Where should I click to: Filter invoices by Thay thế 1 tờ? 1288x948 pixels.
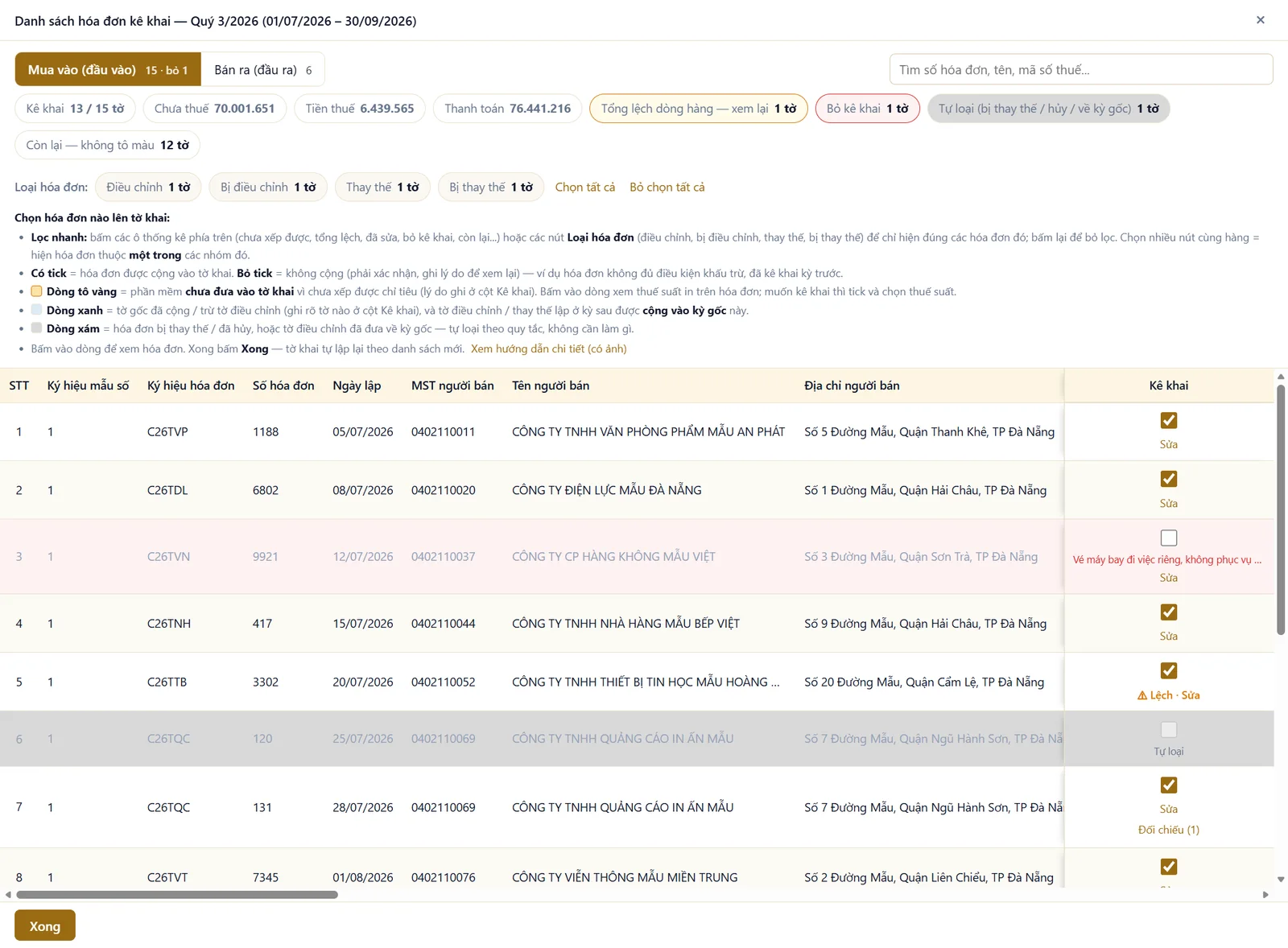pos(382,188)
